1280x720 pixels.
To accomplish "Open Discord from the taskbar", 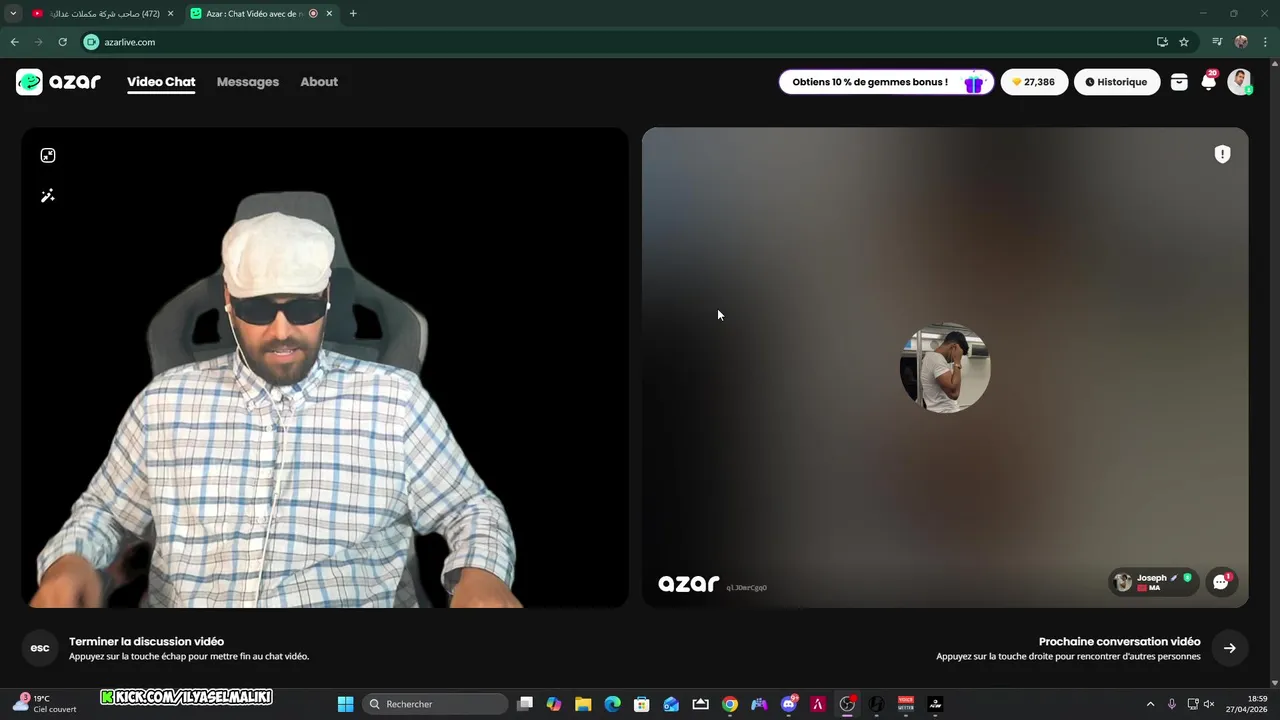I will pyautogui.click(x=789, y=704).
